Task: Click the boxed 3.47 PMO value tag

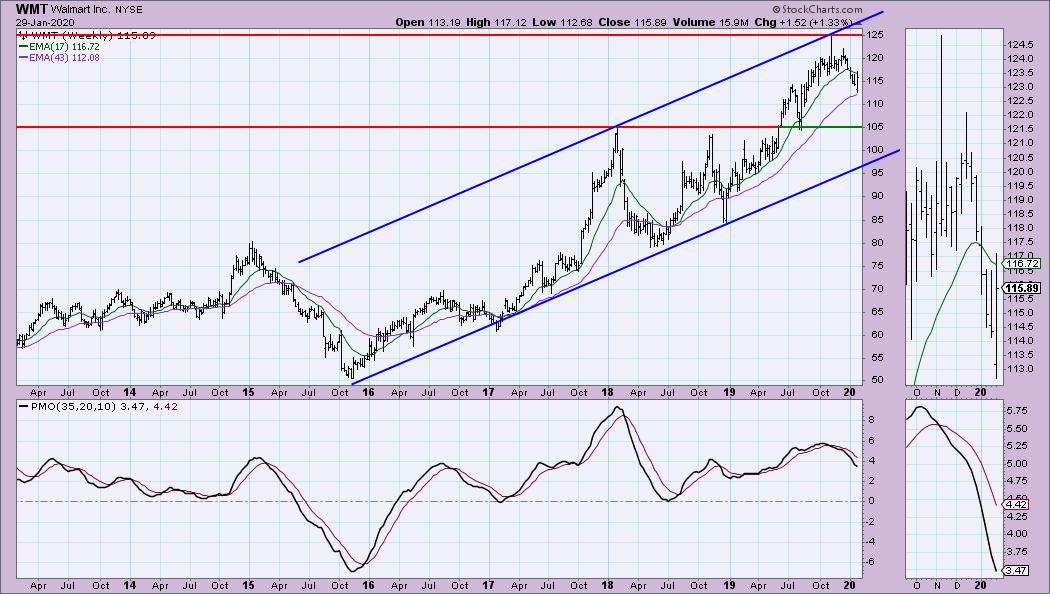Action: pos(1015,571)
